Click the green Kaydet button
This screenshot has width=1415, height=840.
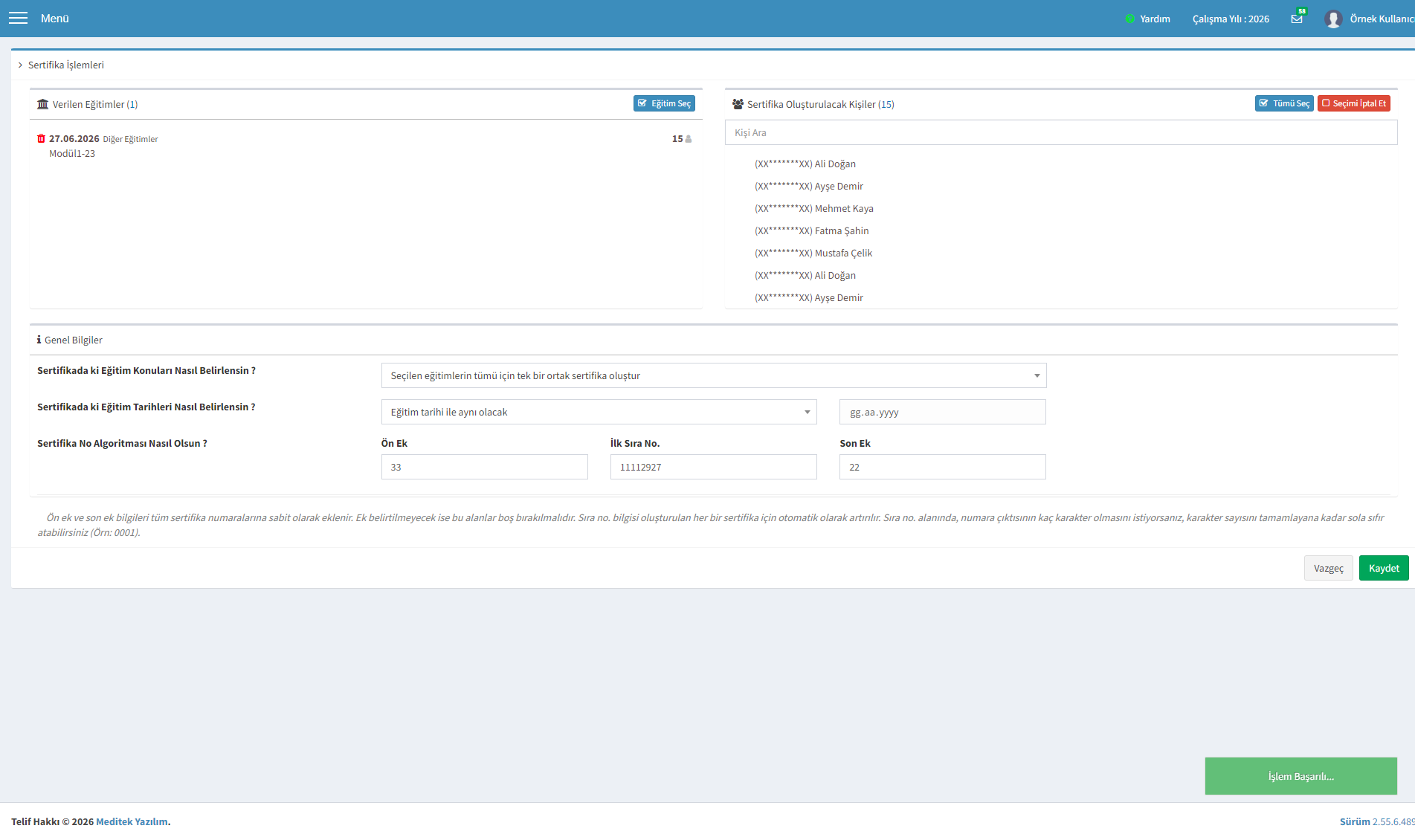pos(1384,568)
